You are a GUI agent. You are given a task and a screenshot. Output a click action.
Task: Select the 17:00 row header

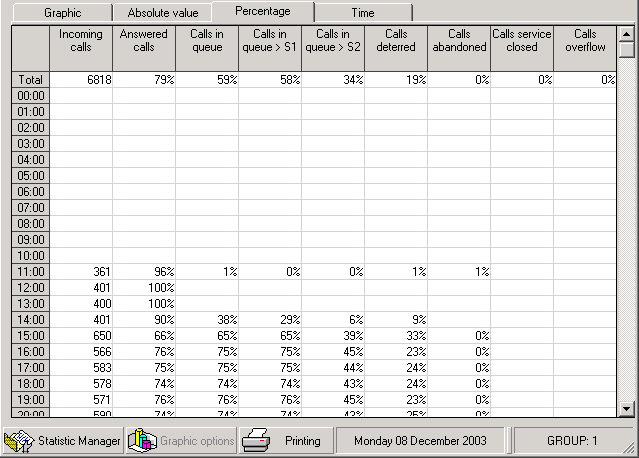coord(31,368)
